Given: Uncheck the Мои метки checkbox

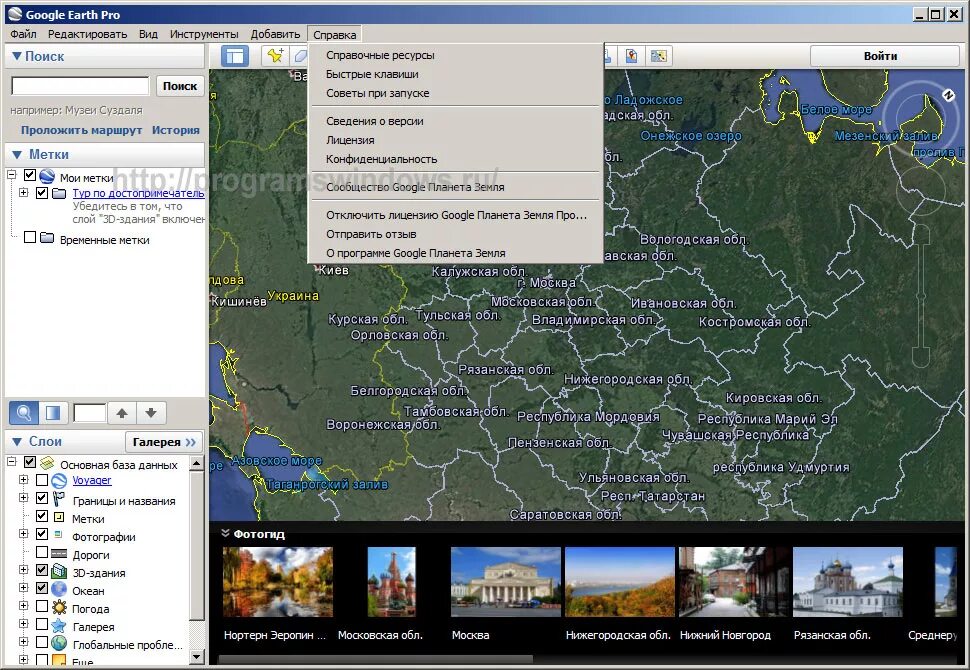Looking at the screenshot, I should tap(30, 175).
